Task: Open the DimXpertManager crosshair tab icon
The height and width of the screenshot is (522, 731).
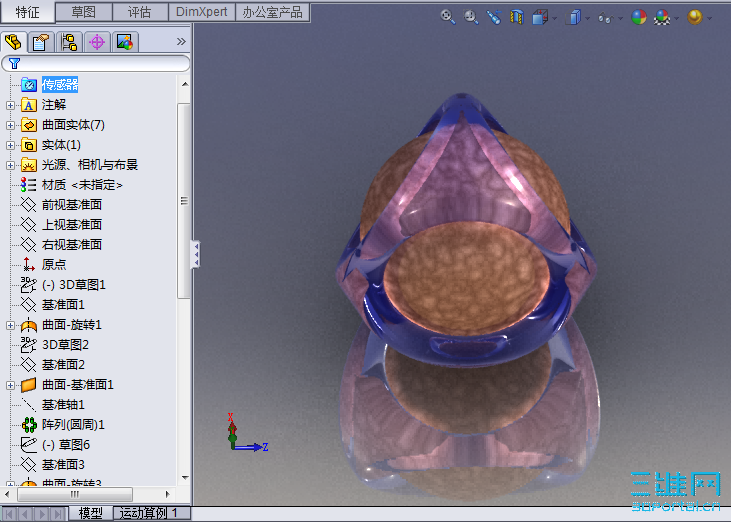Action: [97, 42]
